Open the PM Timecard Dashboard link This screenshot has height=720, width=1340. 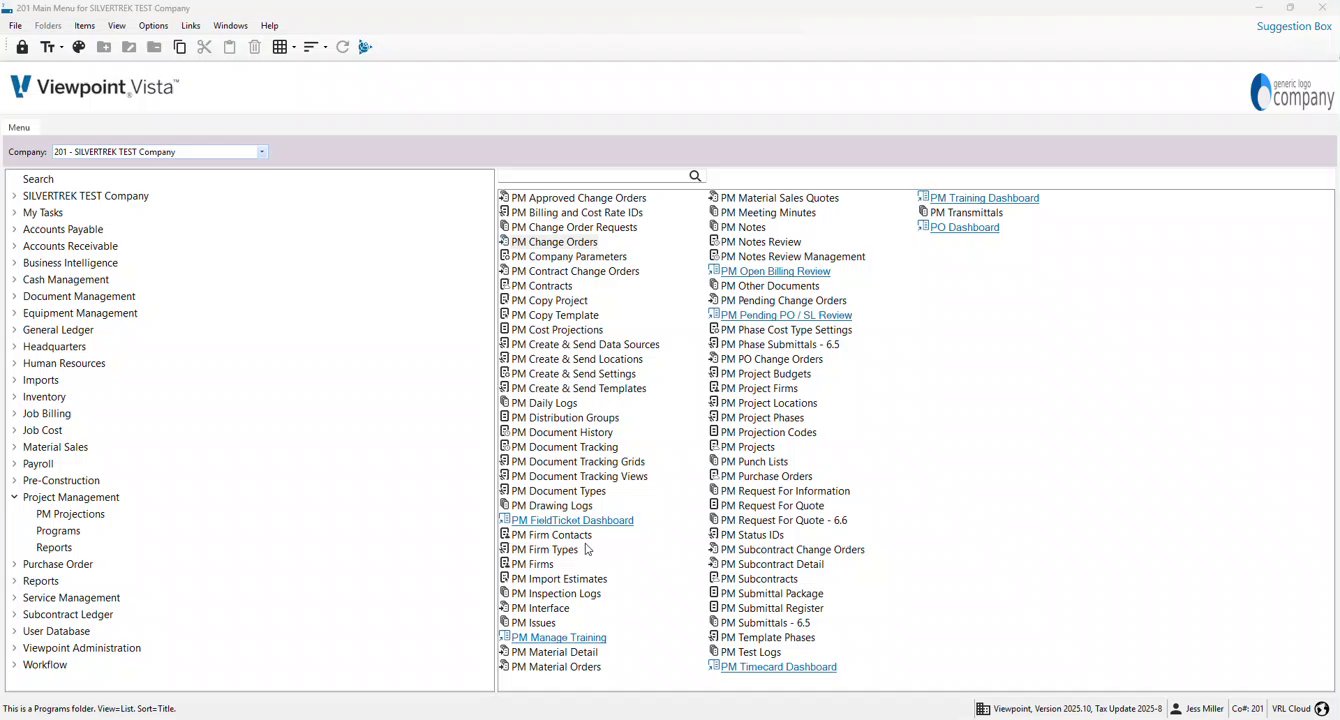tap(779, 667)
